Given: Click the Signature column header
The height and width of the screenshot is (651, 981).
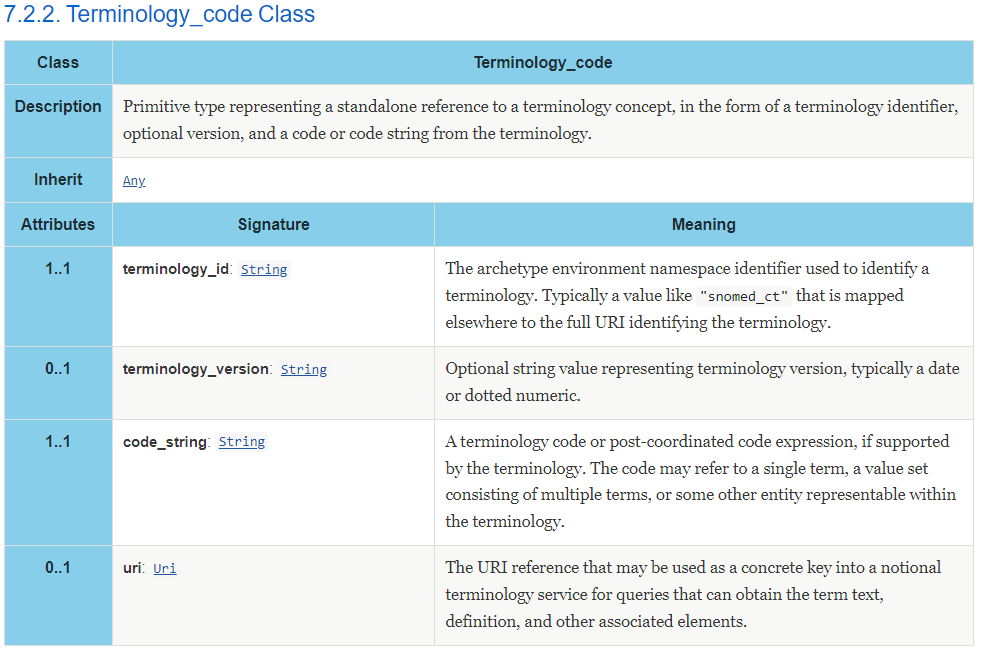Looking at the screenshot, I should click(x=273, y=225).
